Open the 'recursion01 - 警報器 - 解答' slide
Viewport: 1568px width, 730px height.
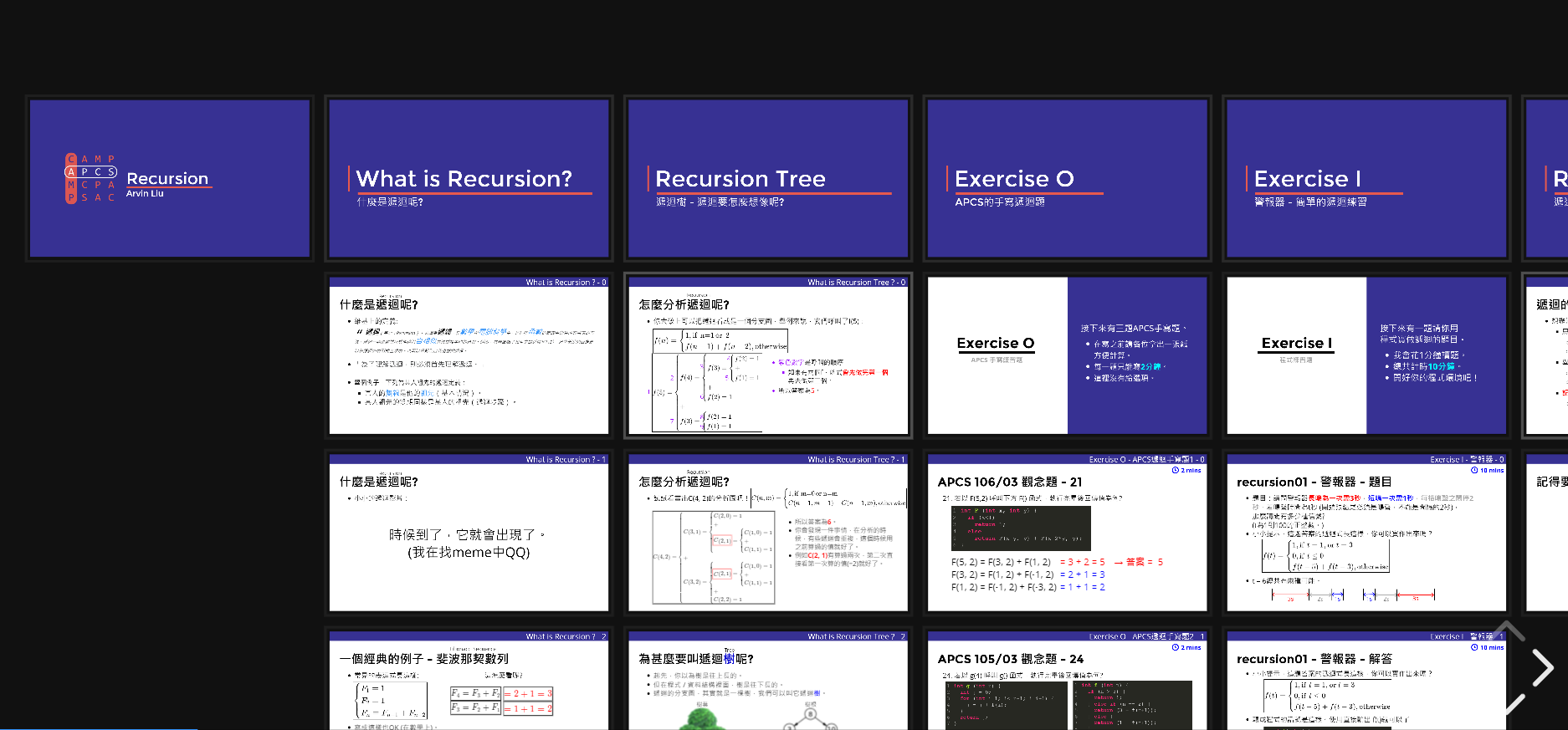point(1366,681)
